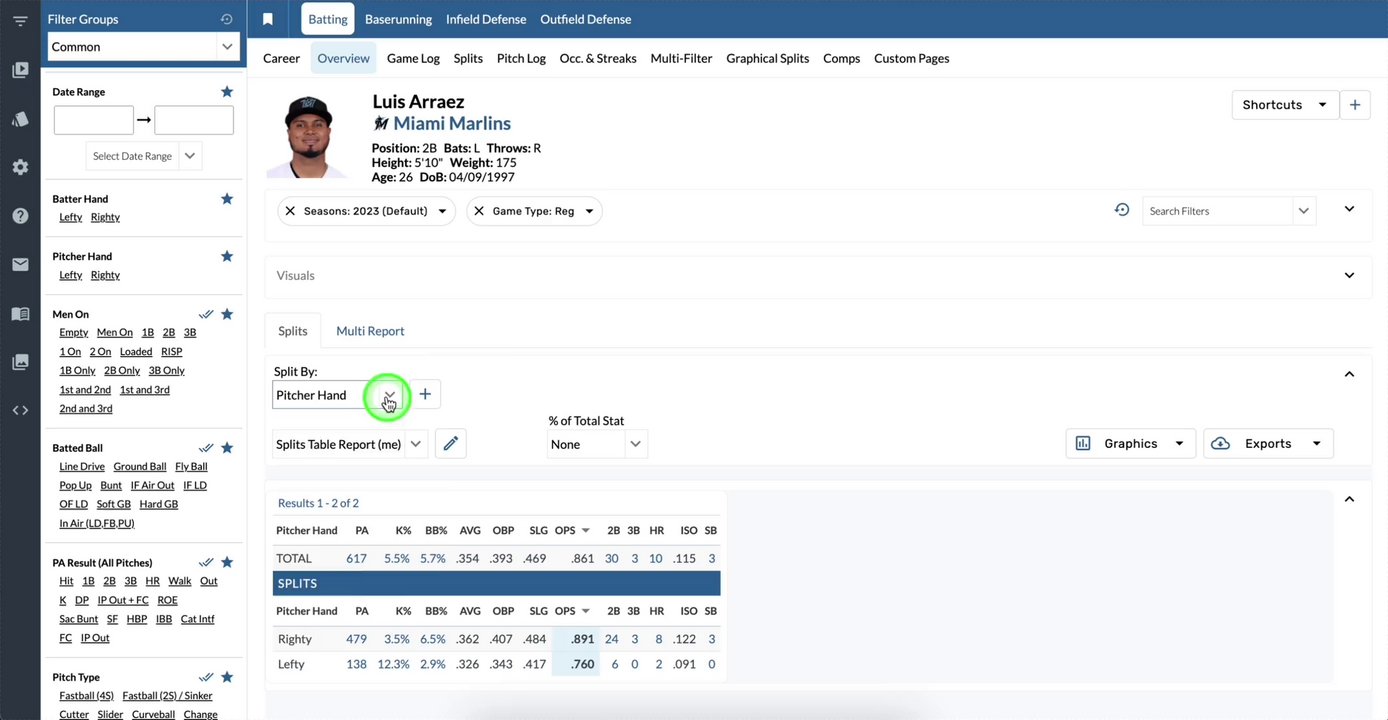Open the image gallery sidebar icon
Viewport: 1388px width, 720px height.
click(x=20, y=362)
